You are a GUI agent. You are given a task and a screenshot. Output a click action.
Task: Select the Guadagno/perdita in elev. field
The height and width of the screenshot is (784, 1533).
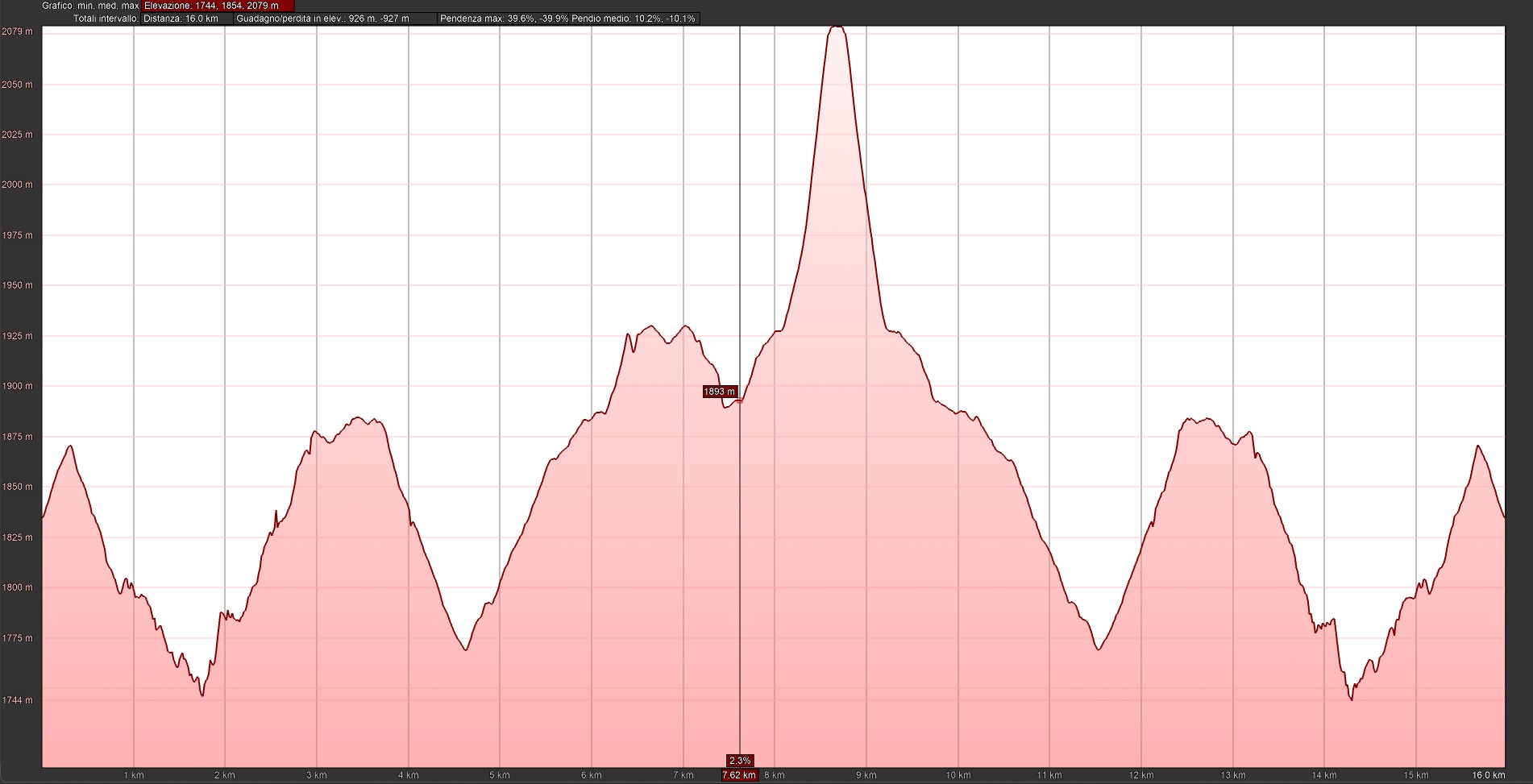[334, 19]
